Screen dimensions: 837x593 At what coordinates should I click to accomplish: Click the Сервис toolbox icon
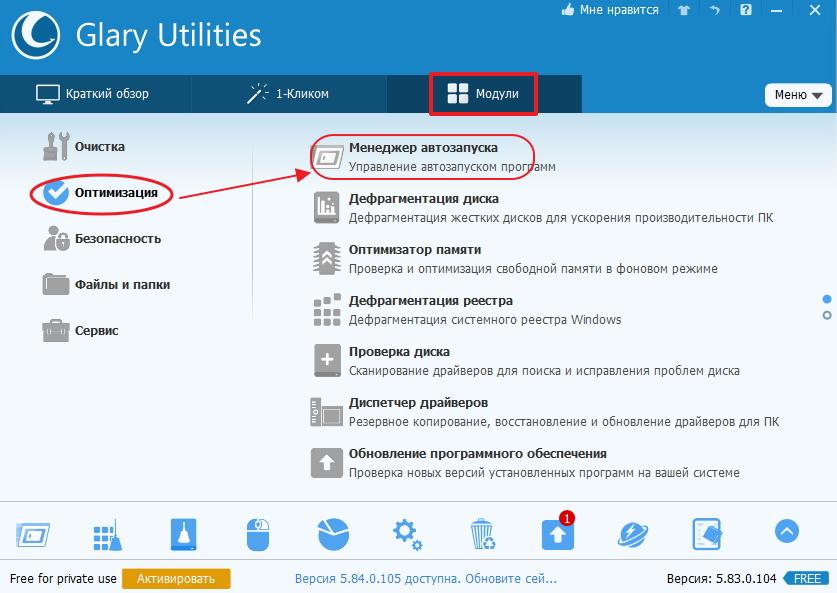pyautogui.click(x=56, y=330)
